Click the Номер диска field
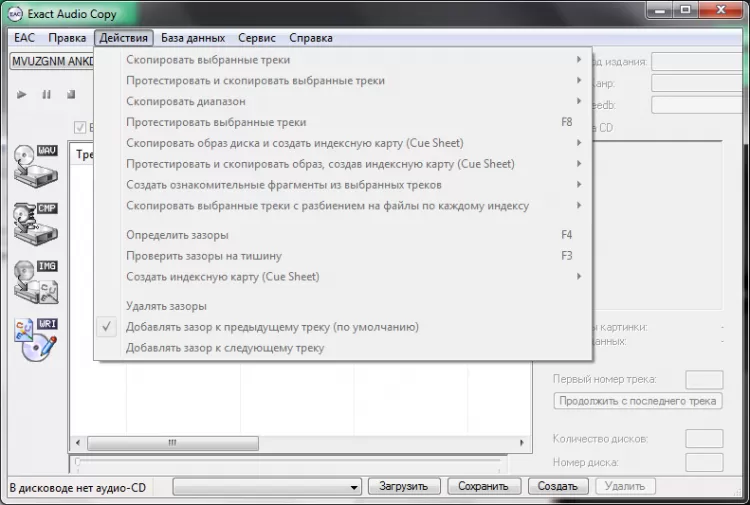The width and height of the screenshot is (750, 505). coord(704,462)
